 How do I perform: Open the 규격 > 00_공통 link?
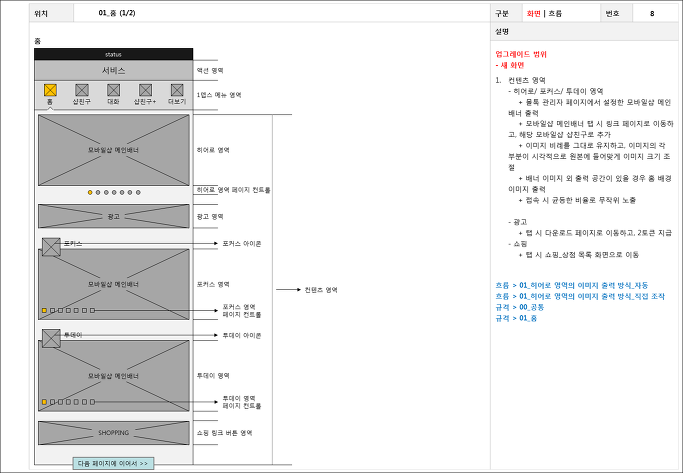520,307
